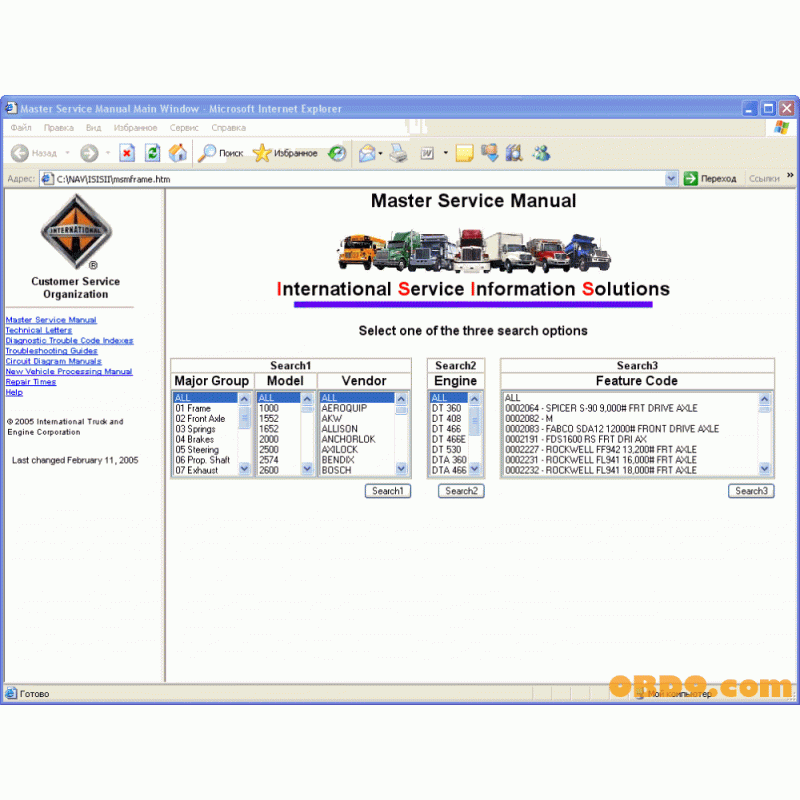800x800 pixels.
Task: Select vendor "BENDIX"
Action: [357, 460]
